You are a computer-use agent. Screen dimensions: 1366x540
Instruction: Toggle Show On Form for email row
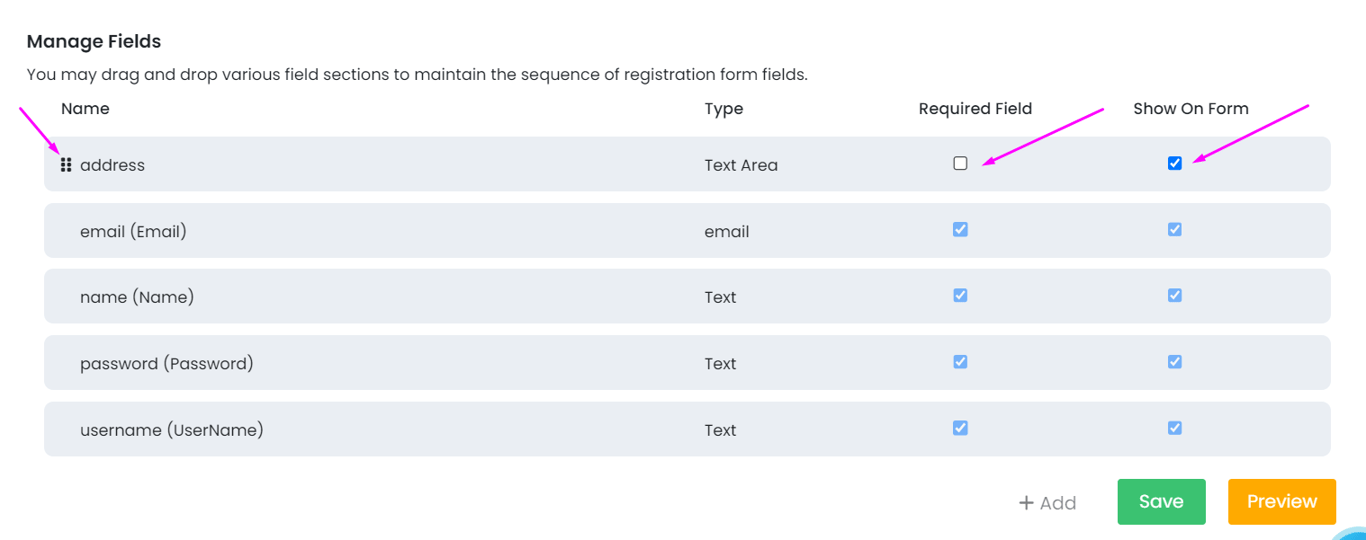click(1174, 229)
